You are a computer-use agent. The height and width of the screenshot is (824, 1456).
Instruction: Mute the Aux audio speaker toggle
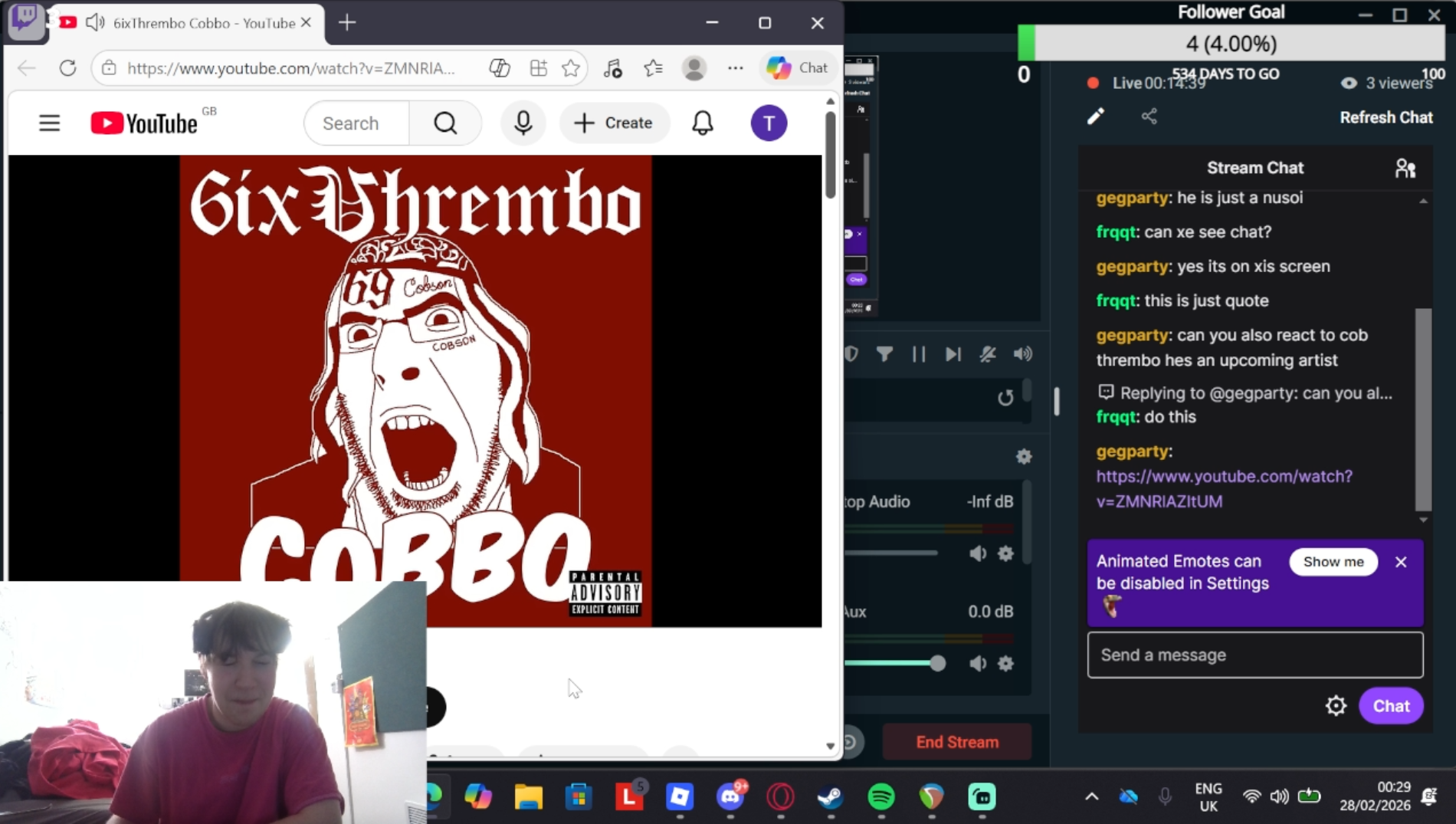(x=978, y=663)
